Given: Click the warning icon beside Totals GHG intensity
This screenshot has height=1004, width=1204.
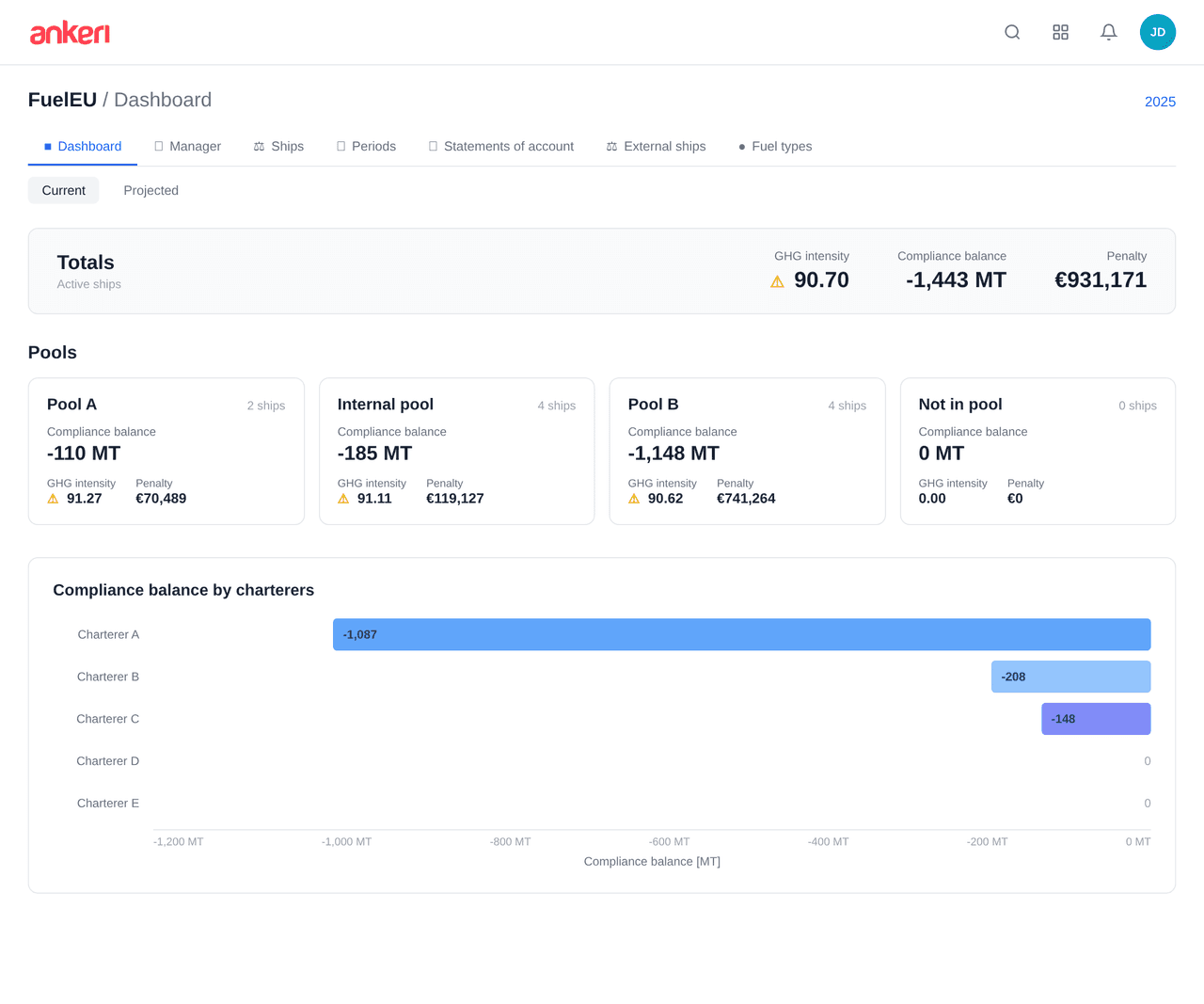Looking at the screenshot, I should (x=777, y=280).
